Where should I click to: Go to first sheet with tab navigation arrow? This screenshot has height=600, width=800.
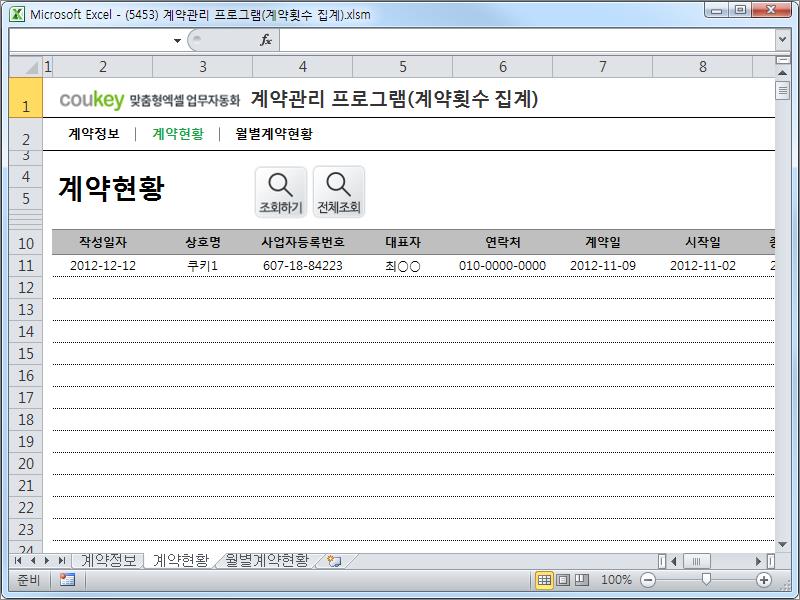(x=18, y=561)
